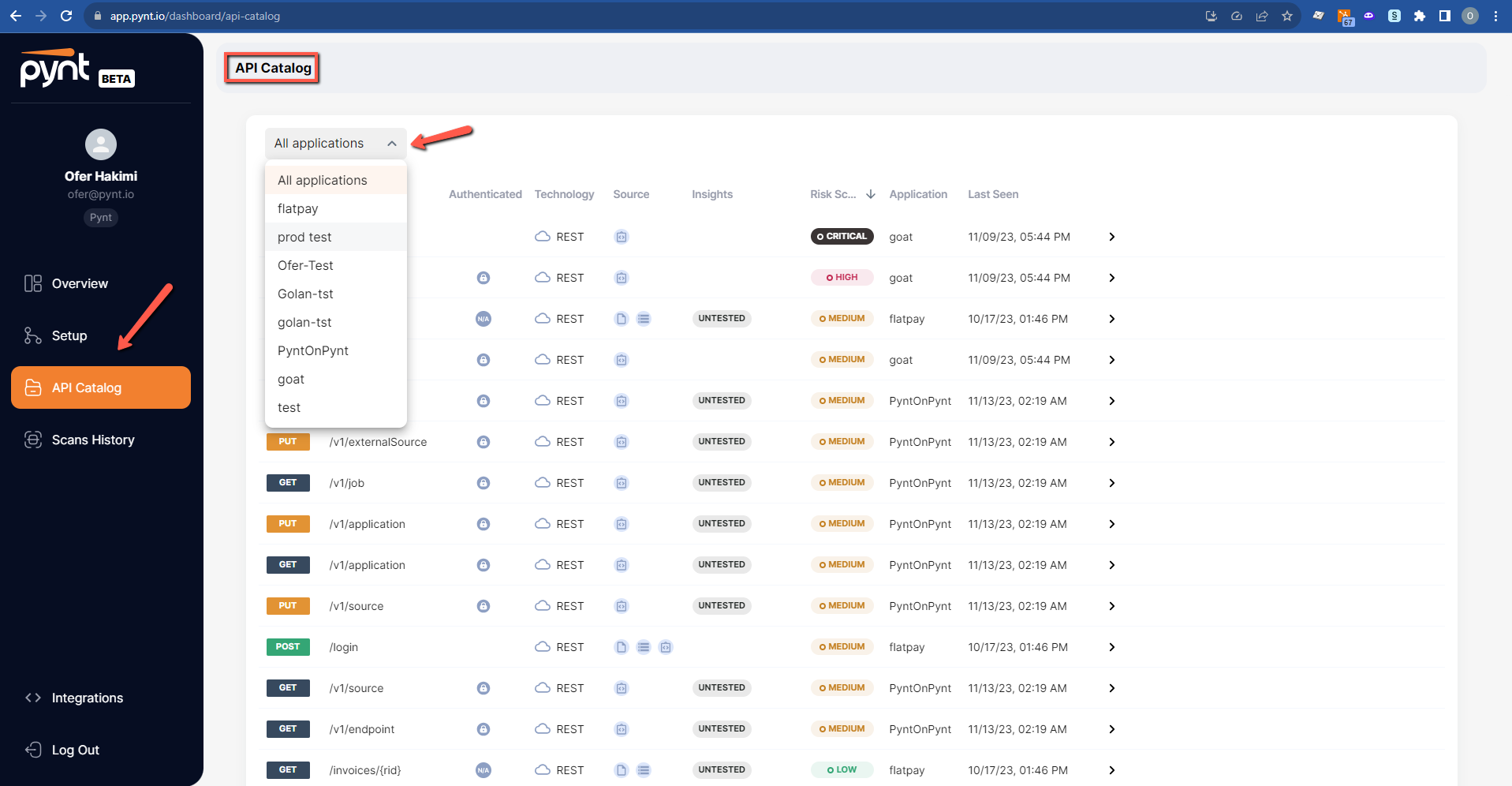Open the API Catalog sidebar tab
This screenshot has height=786, width=1512.
(101, 387)
